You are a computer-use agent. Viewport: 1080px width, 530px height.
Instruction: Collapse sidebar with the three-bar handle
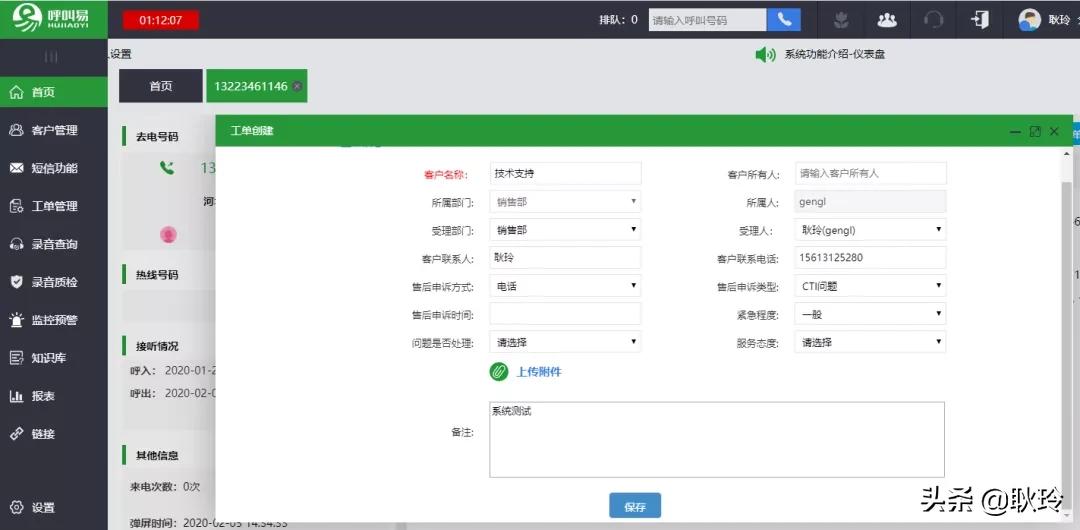tap(51, 57)
